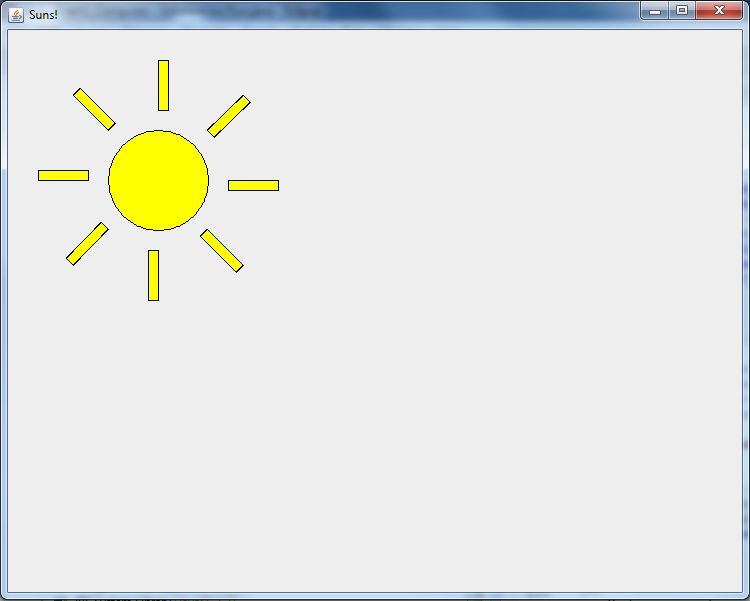Maximize the Suns! window

point(682,11)
